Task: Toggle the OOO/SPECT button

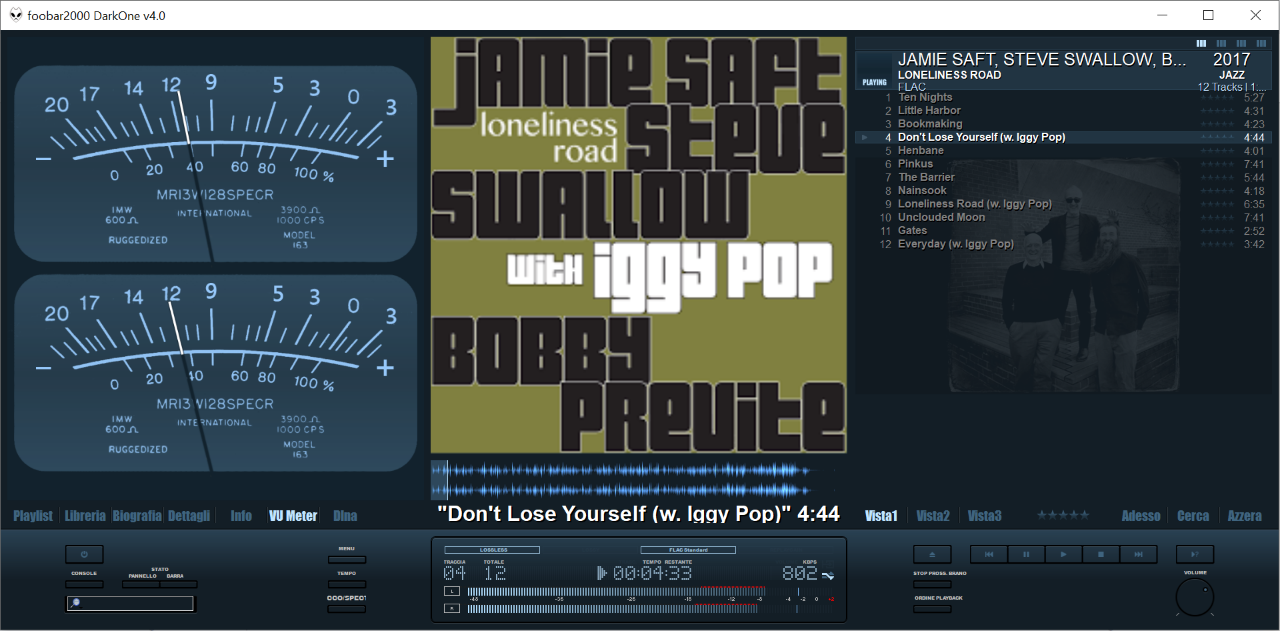Action: tap(347, 609)
